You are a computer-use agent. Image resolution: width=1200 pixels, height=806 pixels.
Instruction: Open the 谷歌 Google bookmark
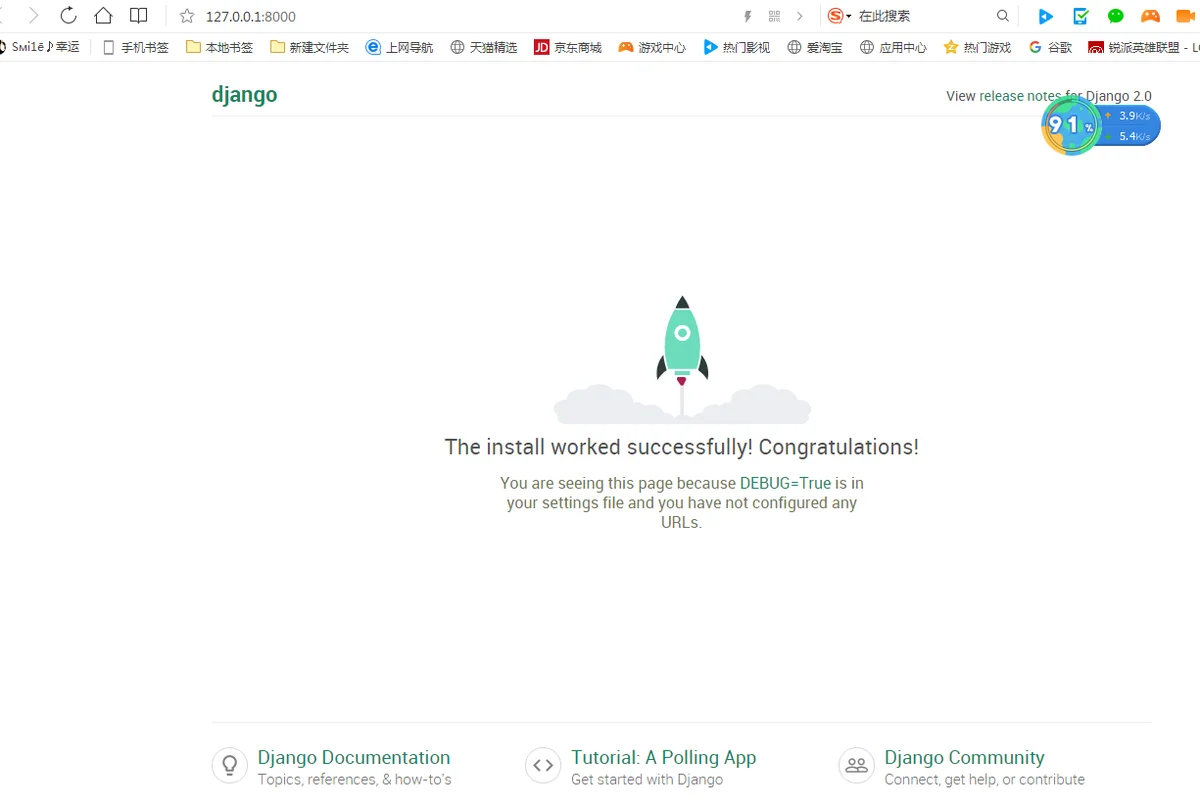coord(1050,47)
